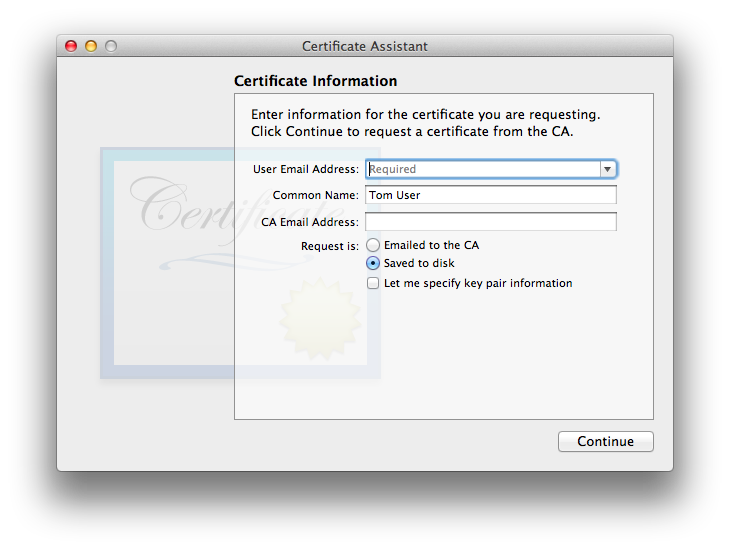
Task: Click the 'Common Name:' label
Action: pos(316,195)
